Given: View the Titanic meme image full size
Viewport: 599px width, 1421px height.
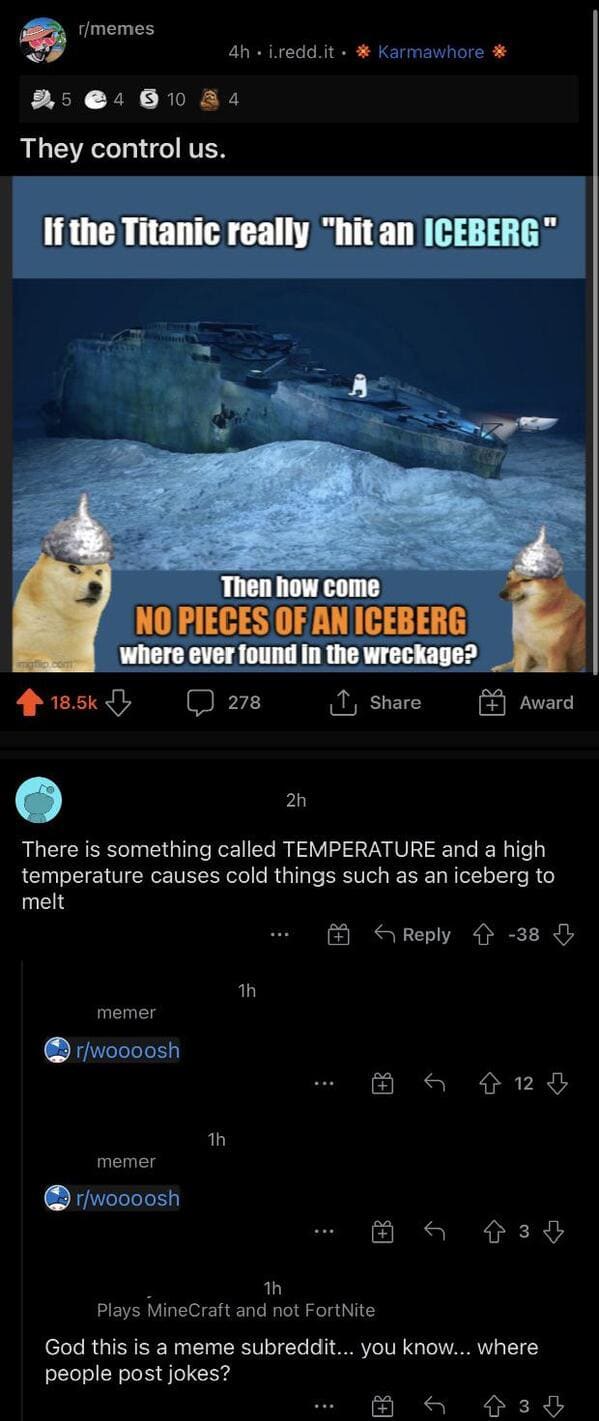Looking at the screenshot, I should [x=299, y=423].
